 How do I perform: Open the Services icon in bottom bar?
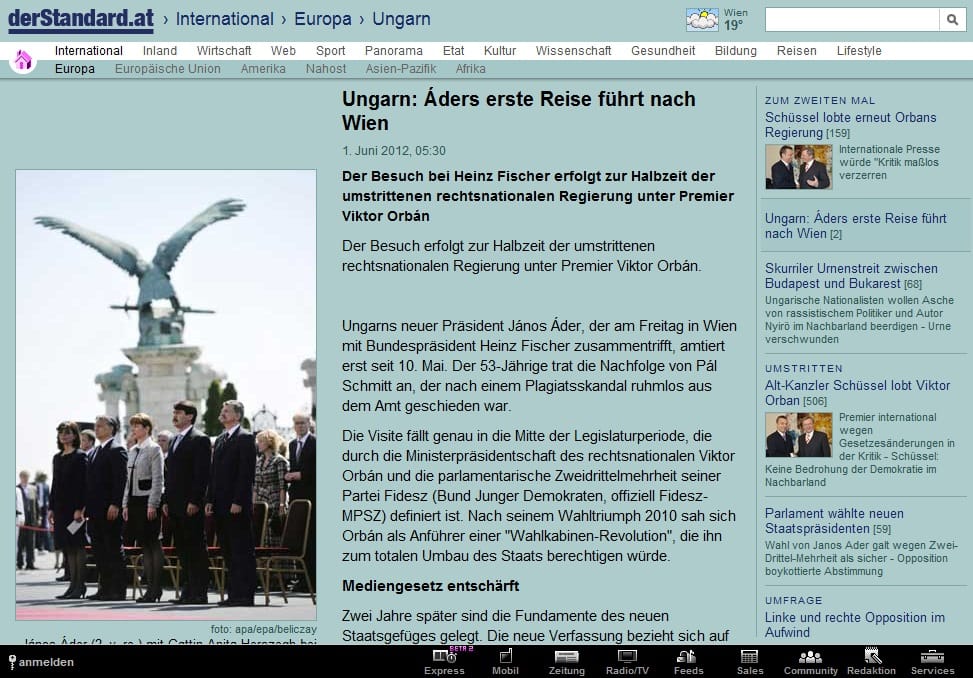pos(933,662)
